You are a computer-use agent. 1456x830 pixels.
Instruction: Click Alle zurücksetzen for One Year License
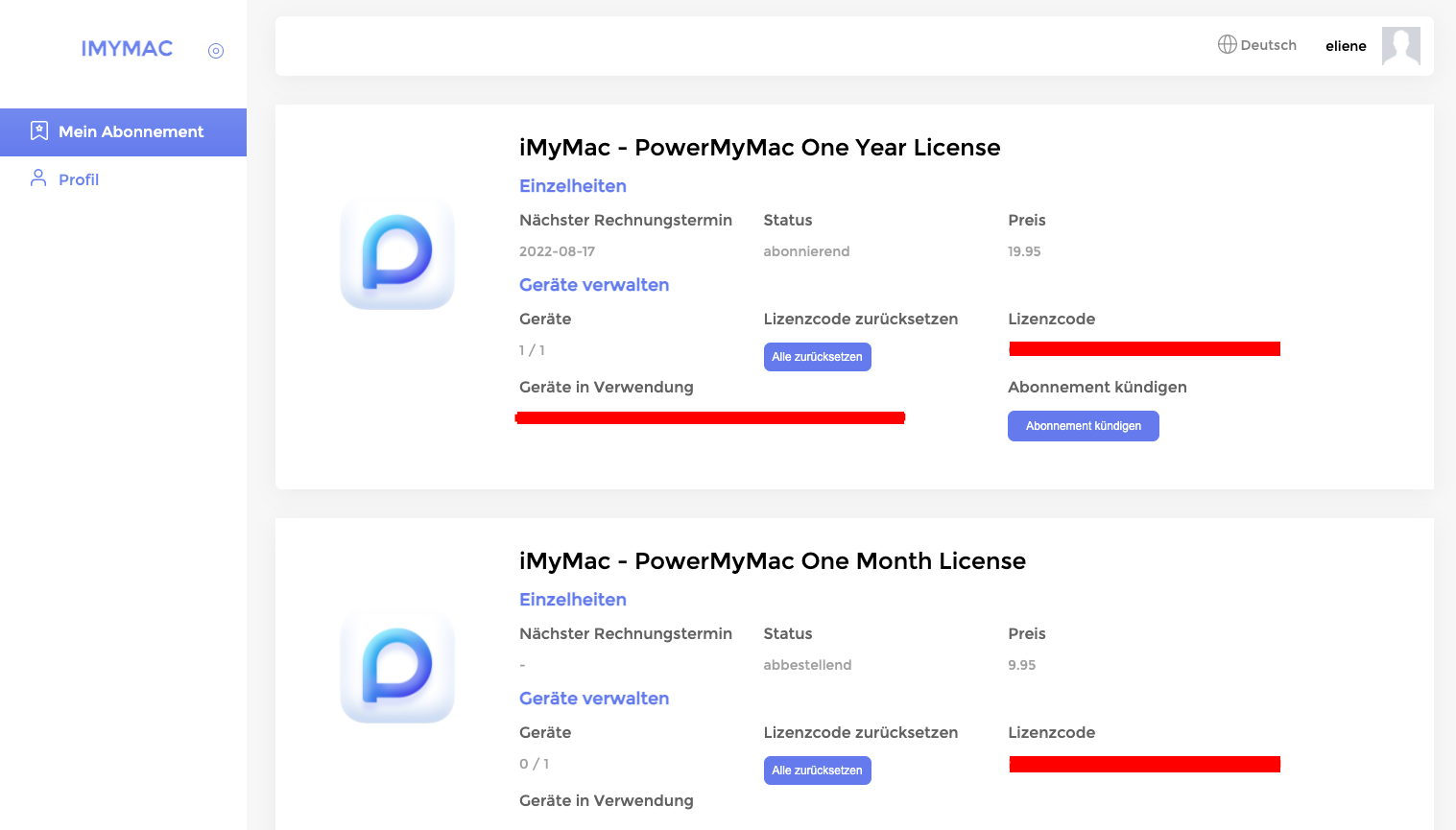tap(817, 357)
